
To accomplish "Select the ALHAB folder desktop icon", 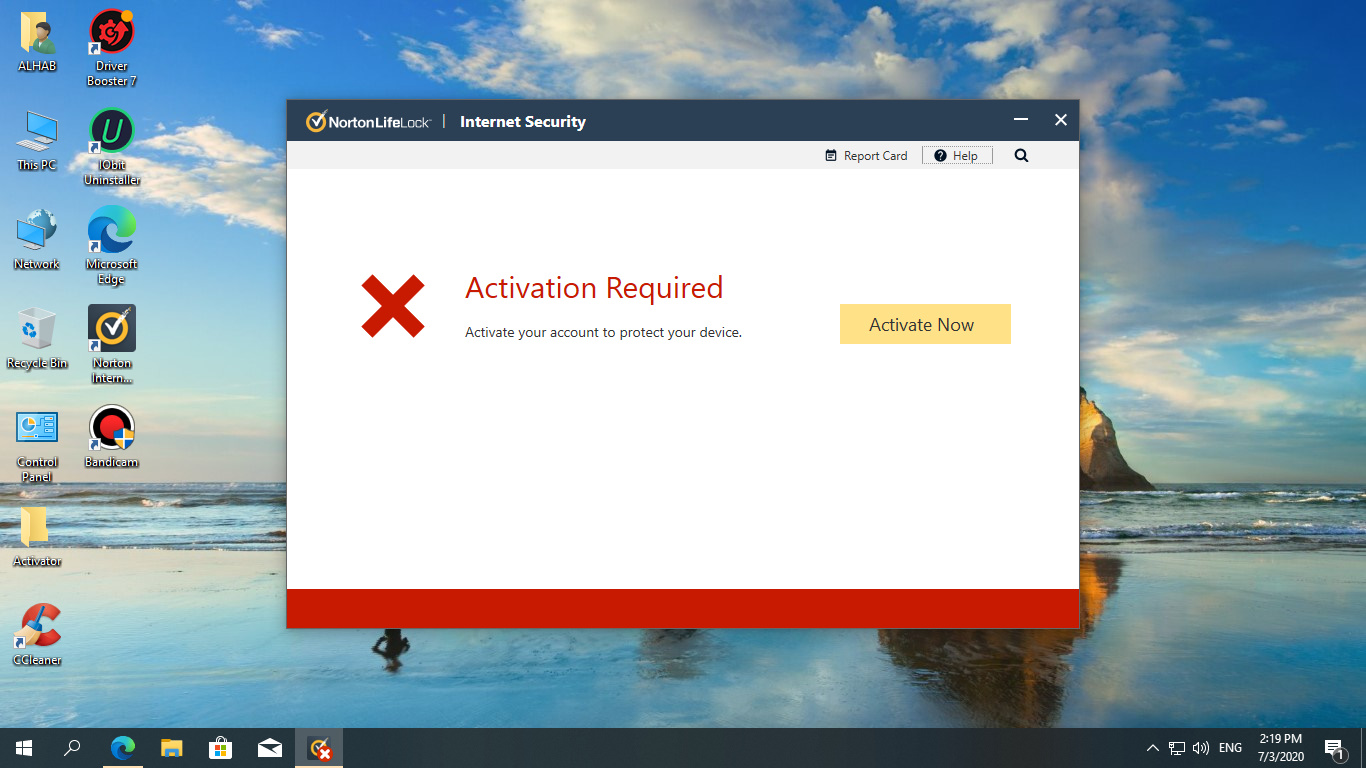I will coord(37,42).
